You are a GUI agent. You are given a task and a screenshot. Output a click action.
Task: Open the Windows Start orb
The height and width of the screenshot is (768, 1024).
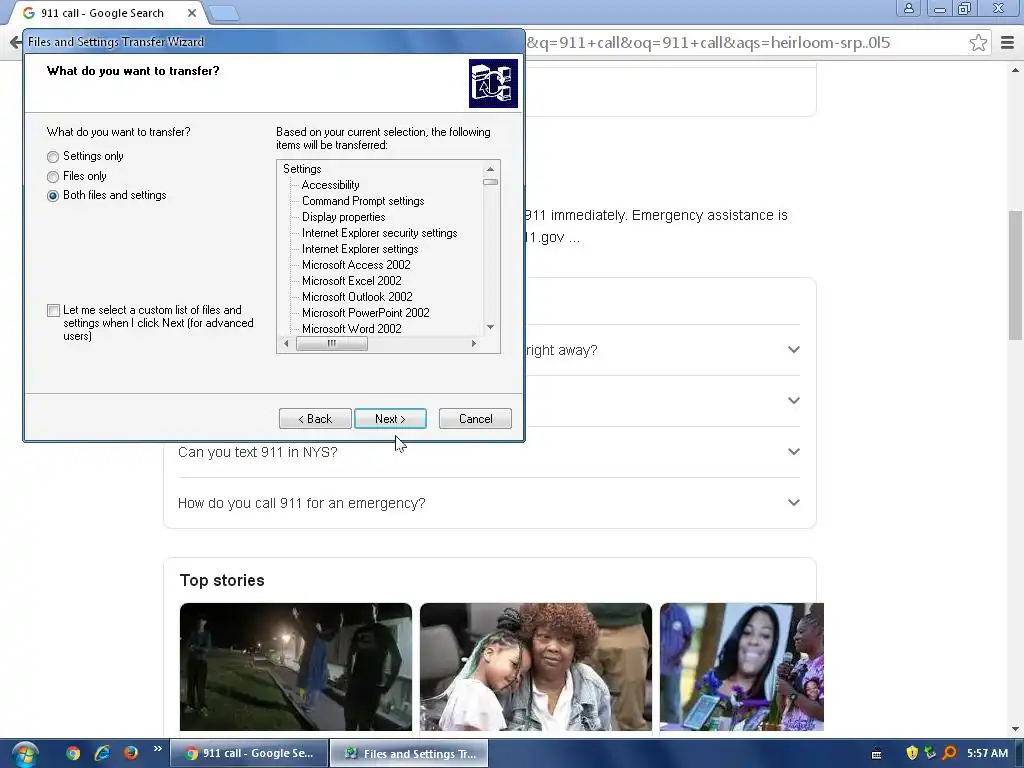[25, 754]
